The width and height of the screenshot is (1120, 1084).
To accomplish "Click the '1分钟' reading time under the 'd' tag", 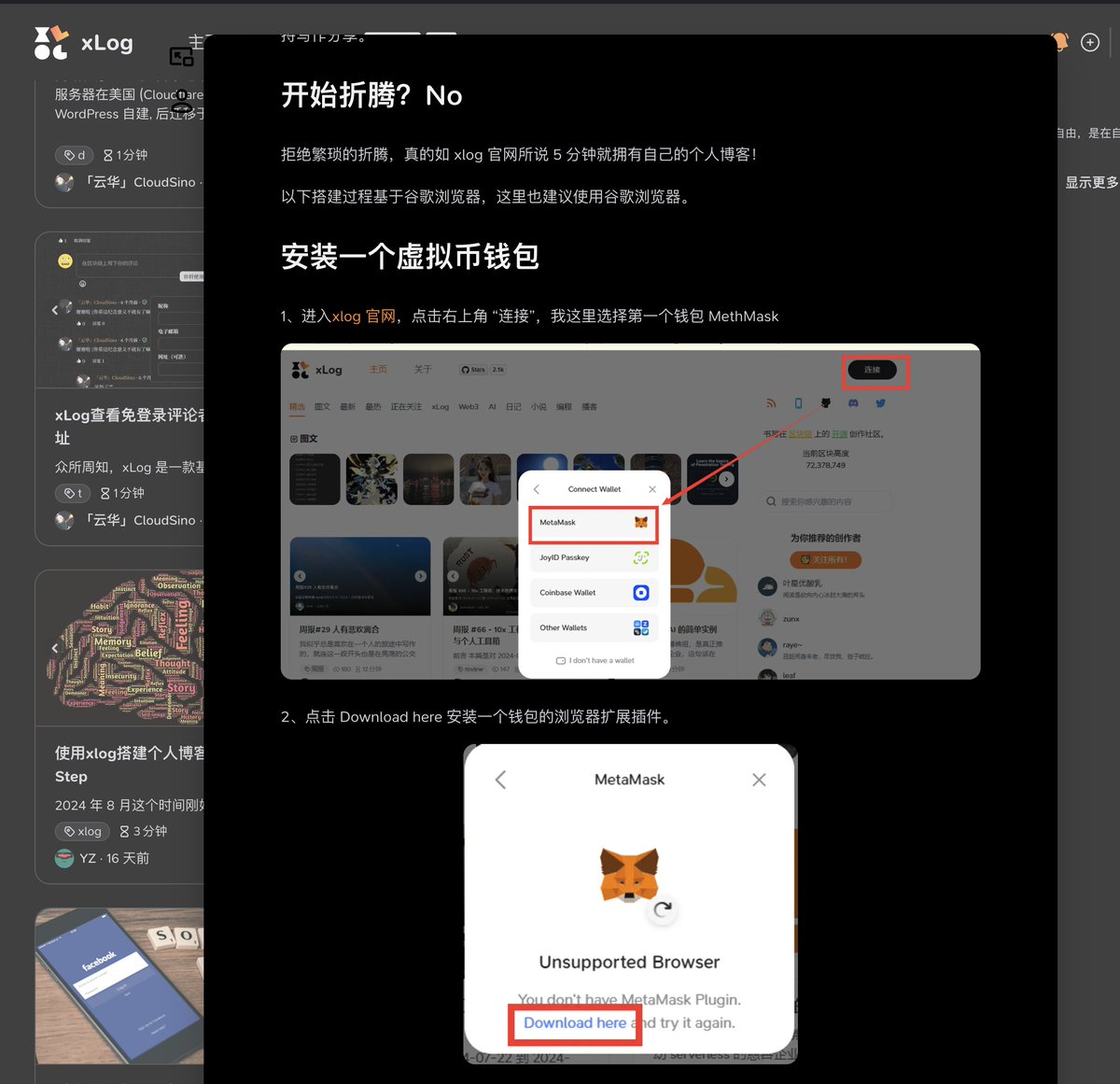I will coord(125,155).
